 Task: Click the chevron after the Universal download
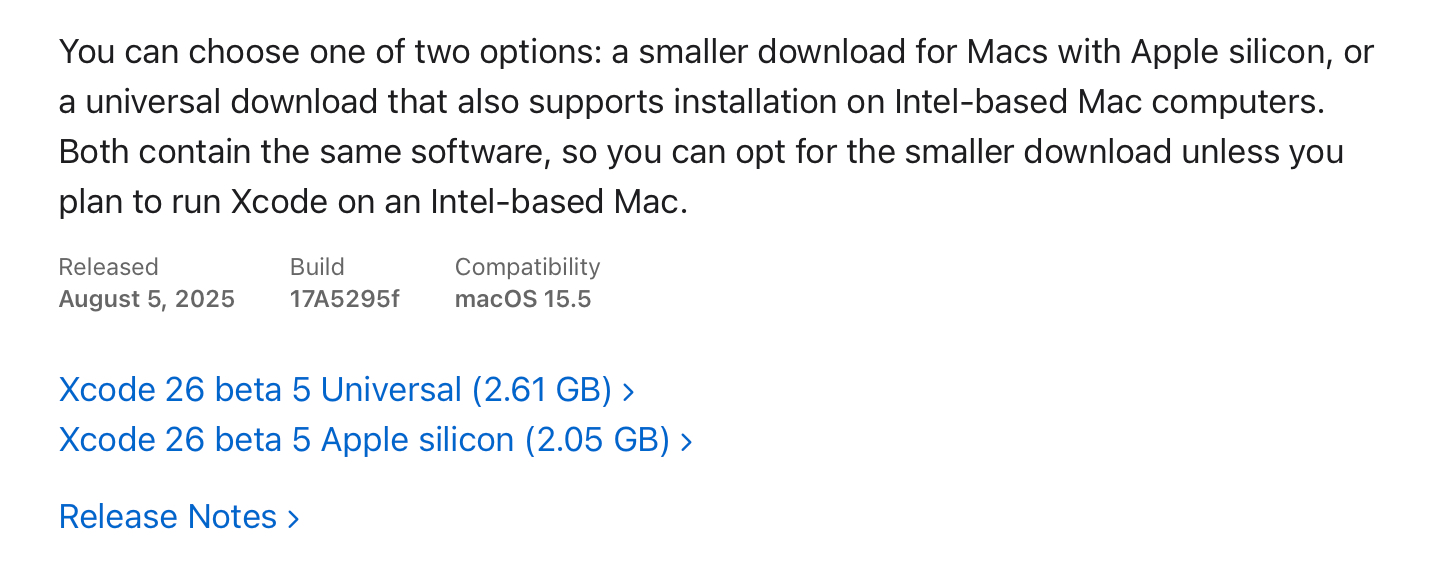629,392
